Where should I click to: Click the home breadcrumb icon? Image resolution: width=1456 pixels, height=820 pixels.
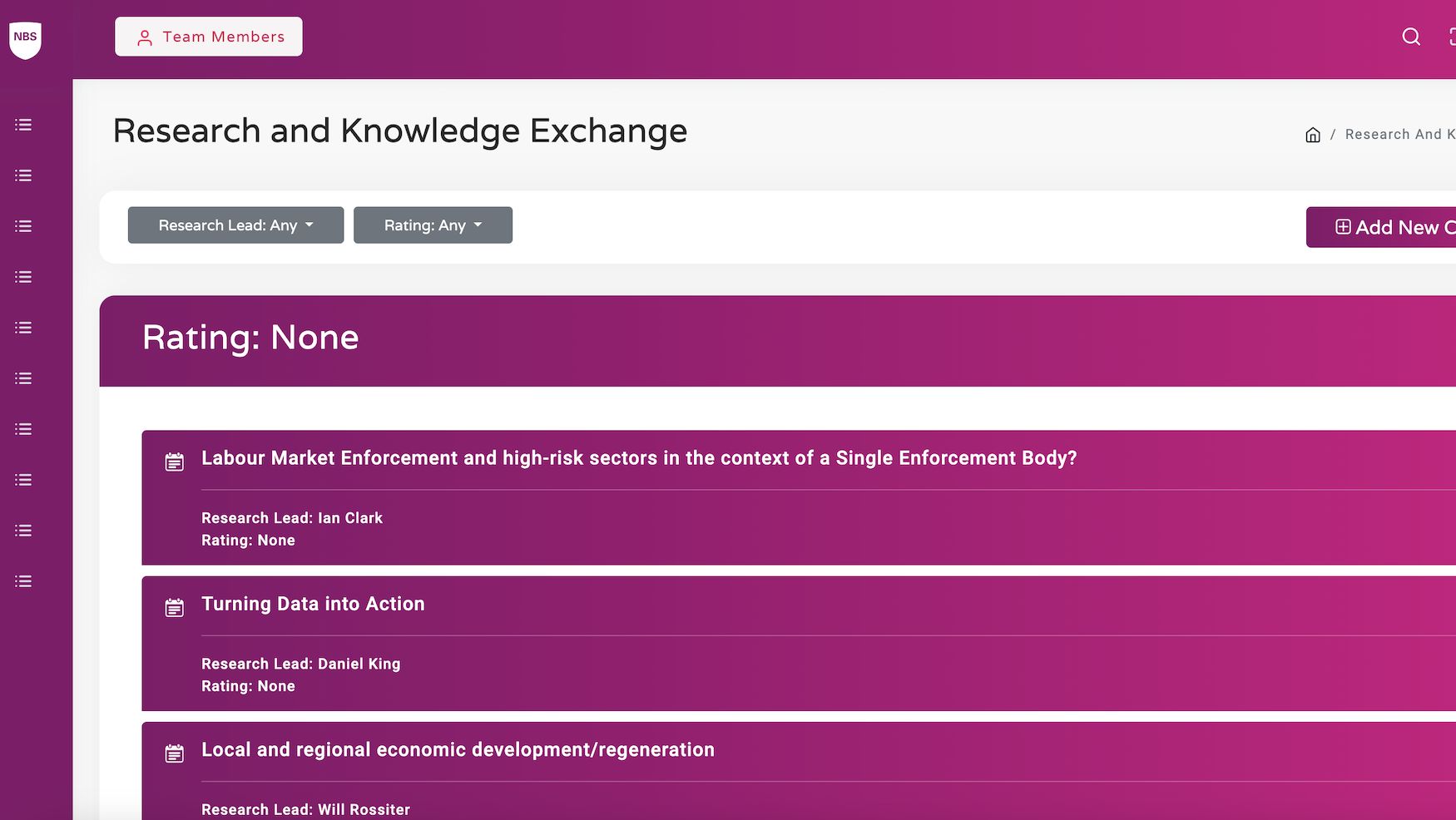[1313, 135]
